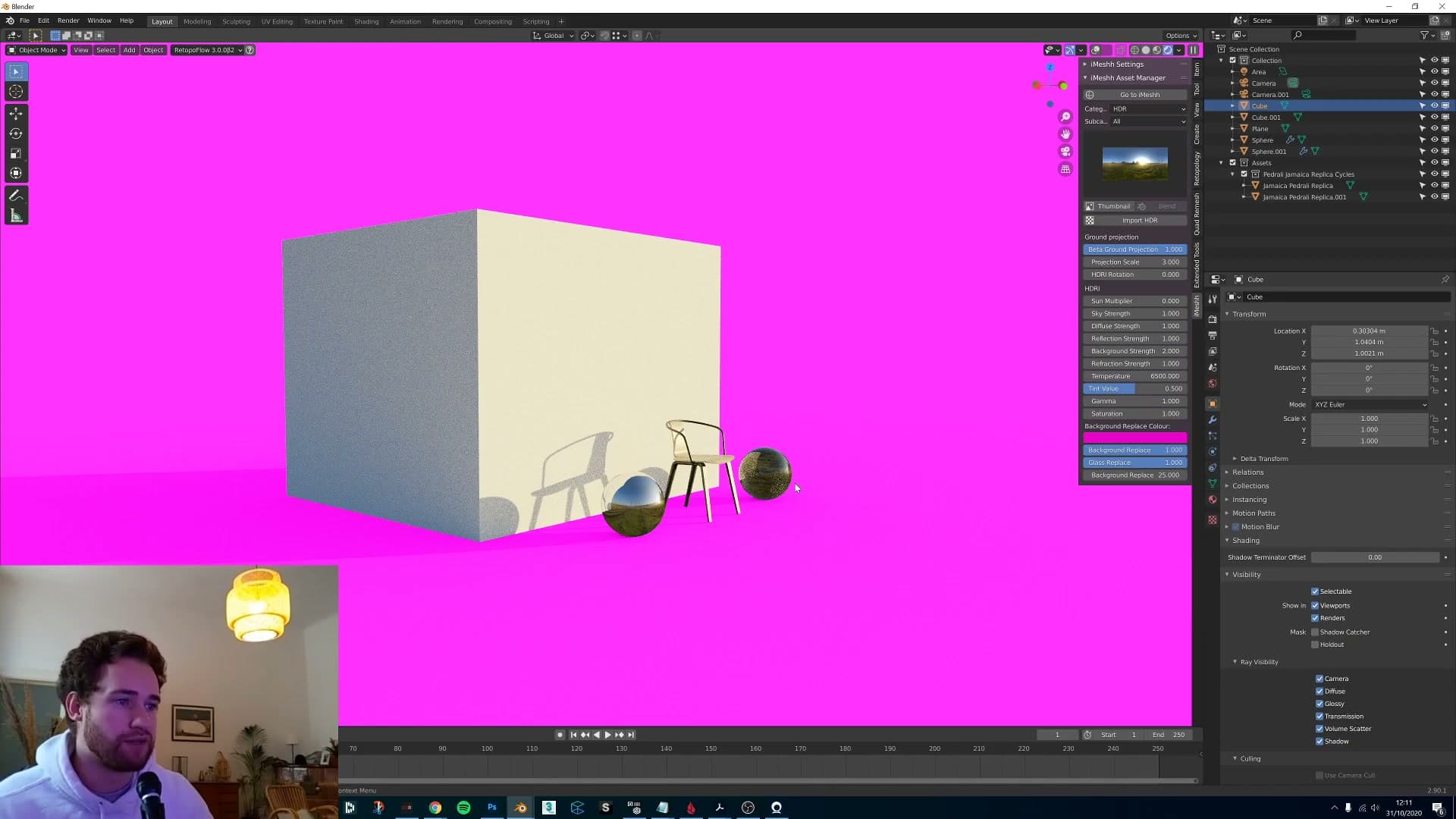Open the Category HDR dropdown
The height and width of the screenshot is (819, 1456).
click(x=1149, y=109)
